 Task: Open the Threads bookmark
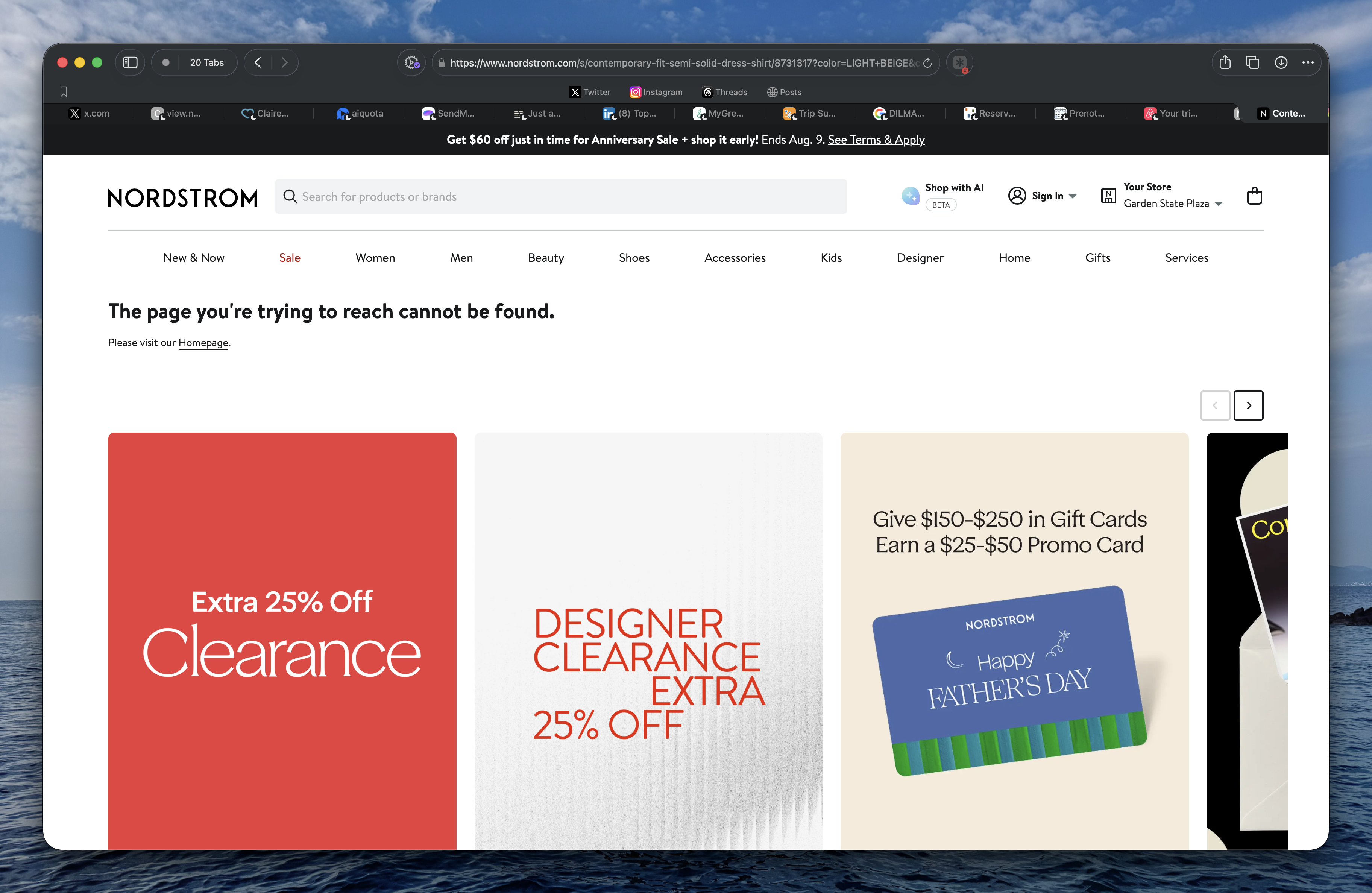point(725,92)
